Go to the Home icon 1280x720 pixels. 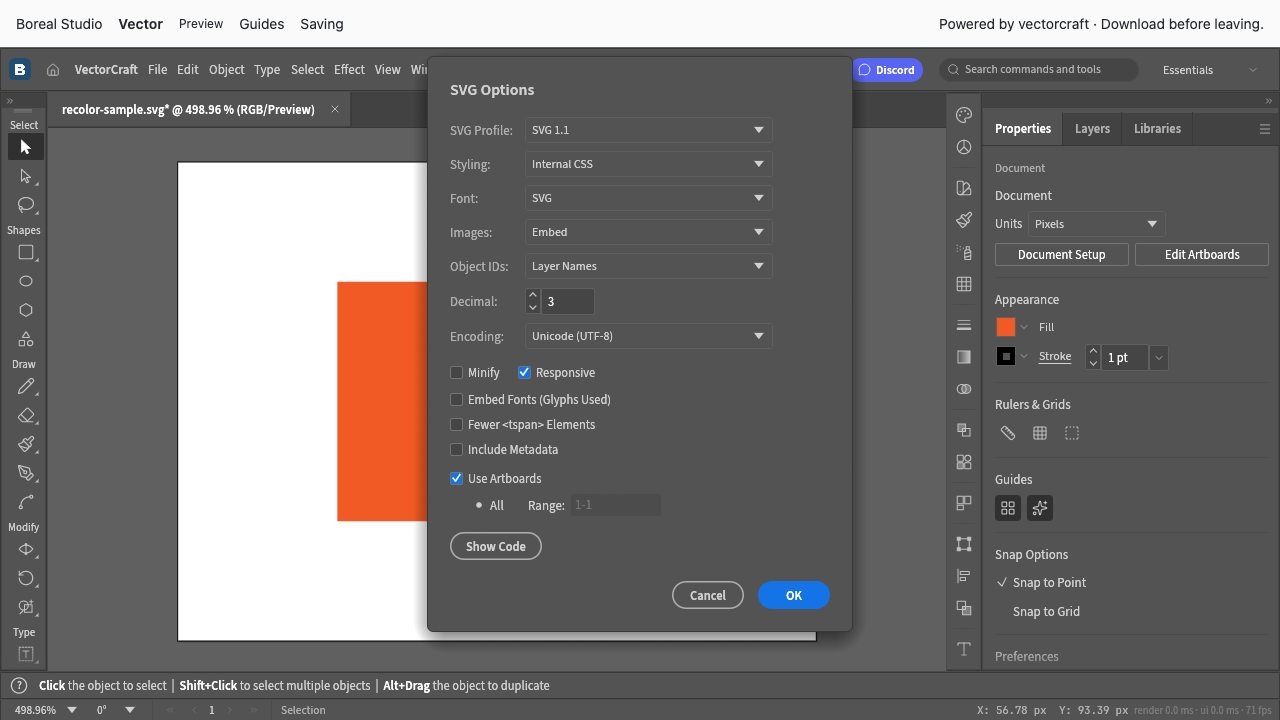click(x=53, y=70)
